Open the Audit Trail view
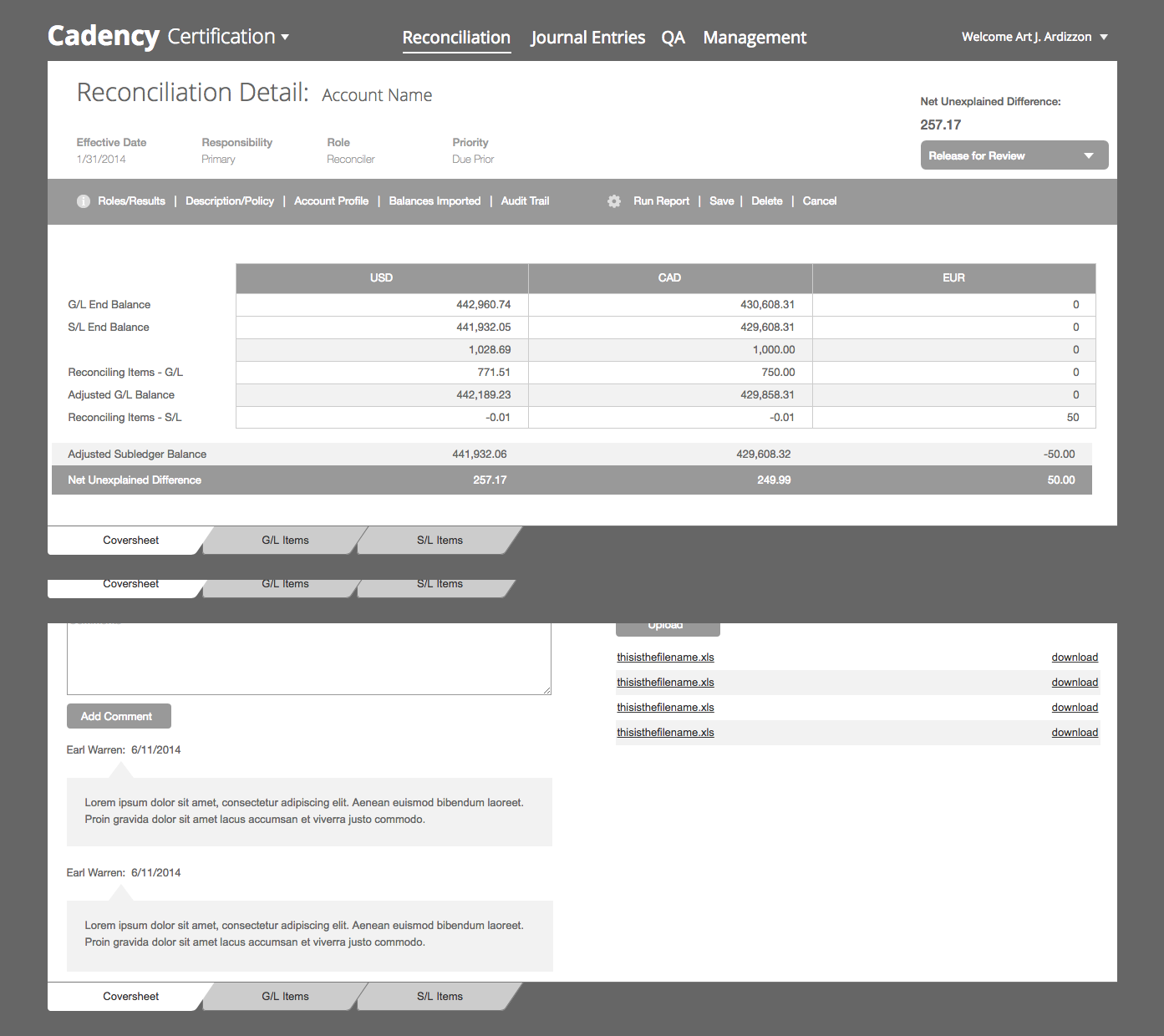 pos(525,201)
